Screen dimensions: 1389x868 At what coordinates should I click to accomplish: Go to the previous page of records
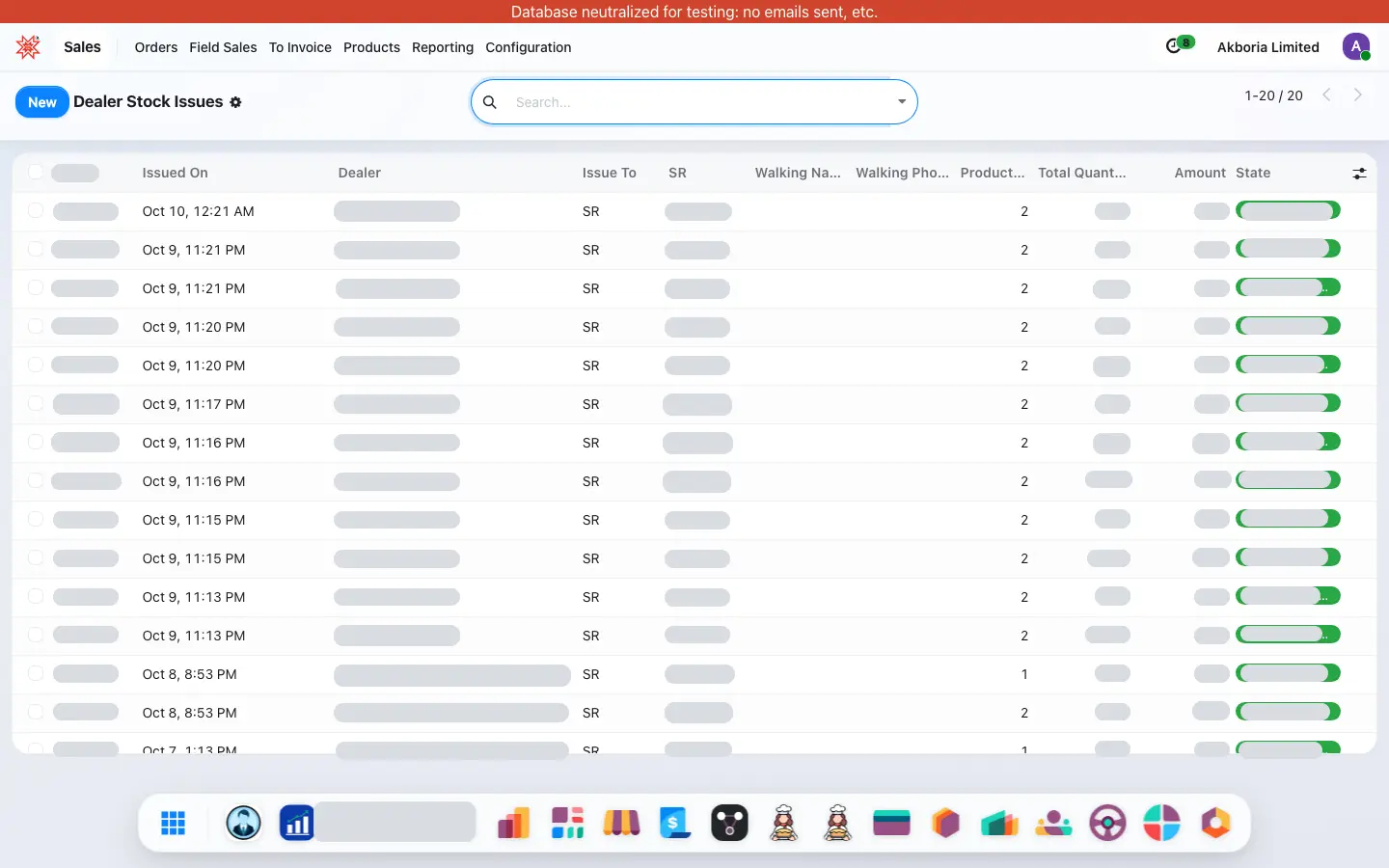coord(1327,95)
